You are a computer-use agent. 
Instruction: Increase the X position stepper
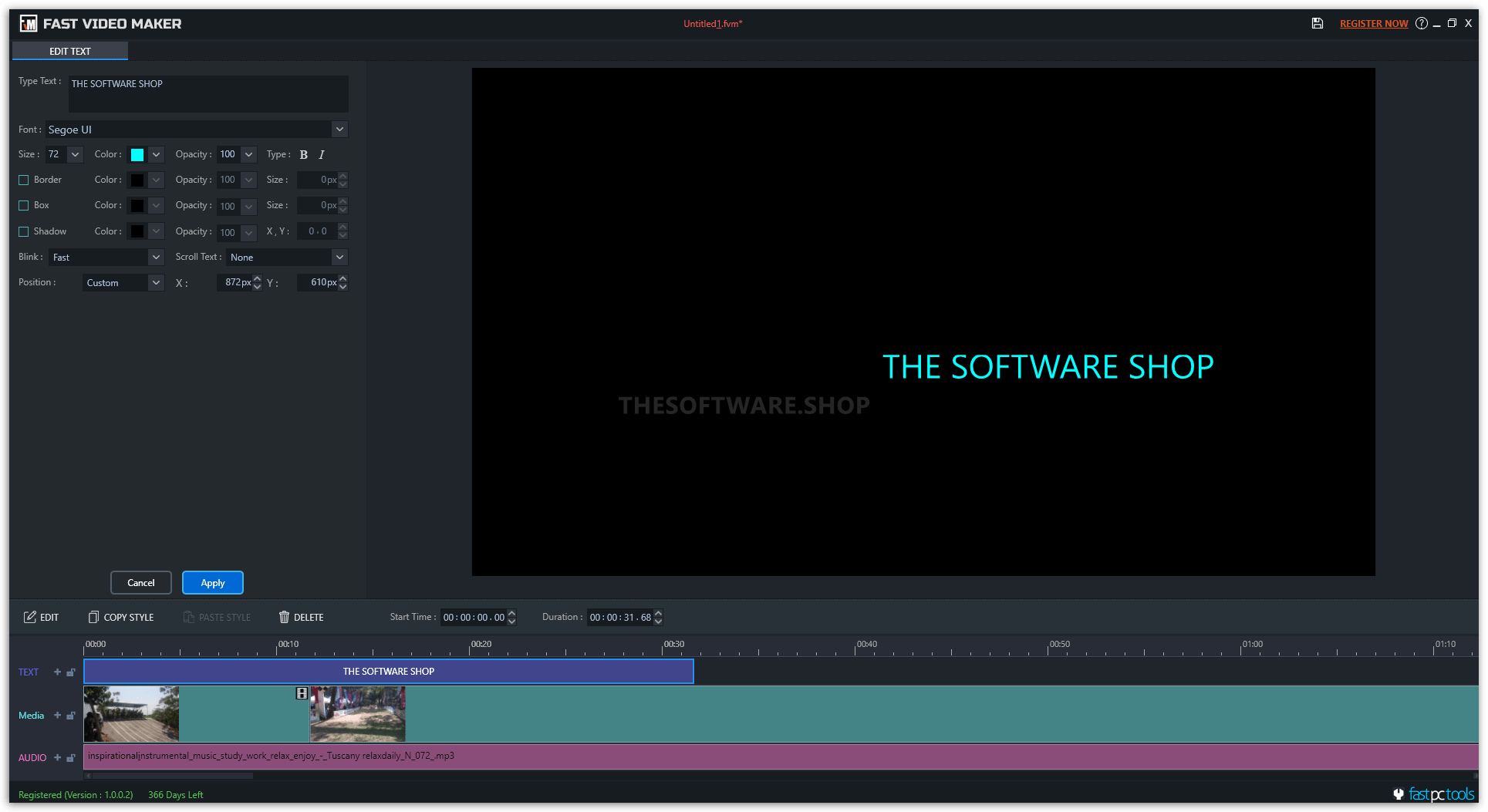coord(258,279)
